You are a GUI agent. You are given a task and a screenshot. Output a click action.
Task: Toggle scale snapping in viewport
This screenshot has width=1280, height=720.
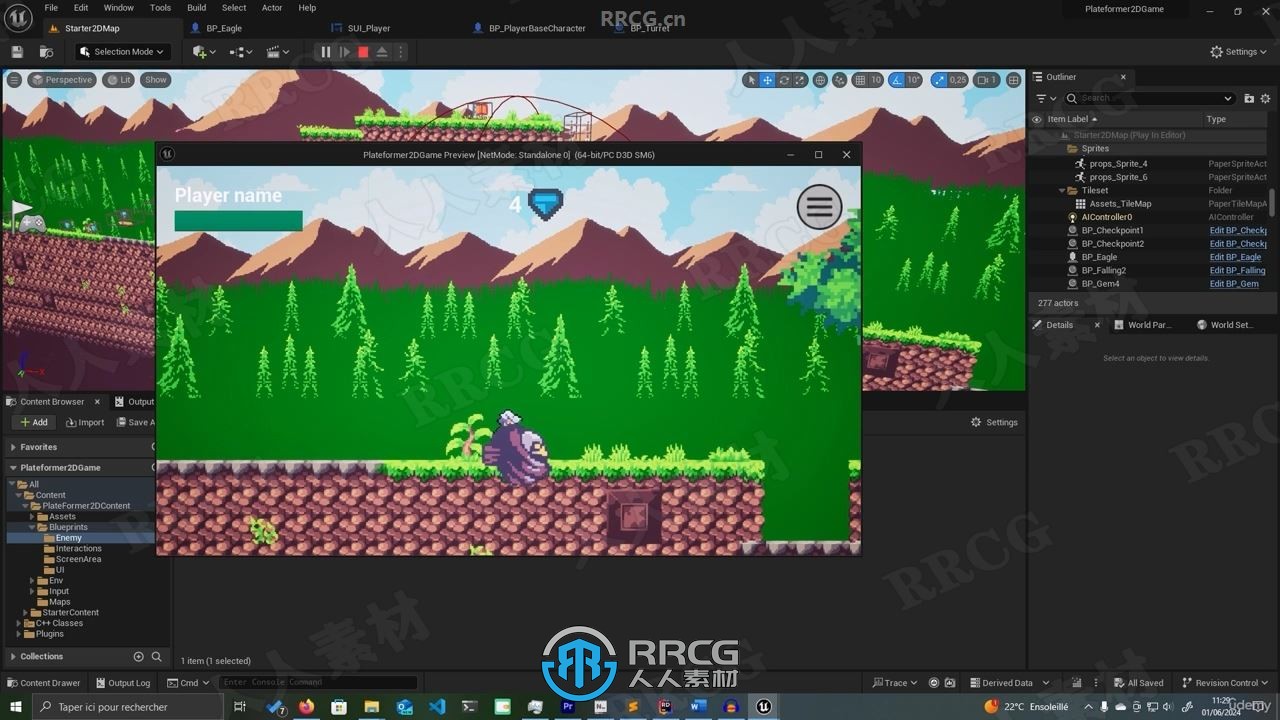tap(939, 80)
